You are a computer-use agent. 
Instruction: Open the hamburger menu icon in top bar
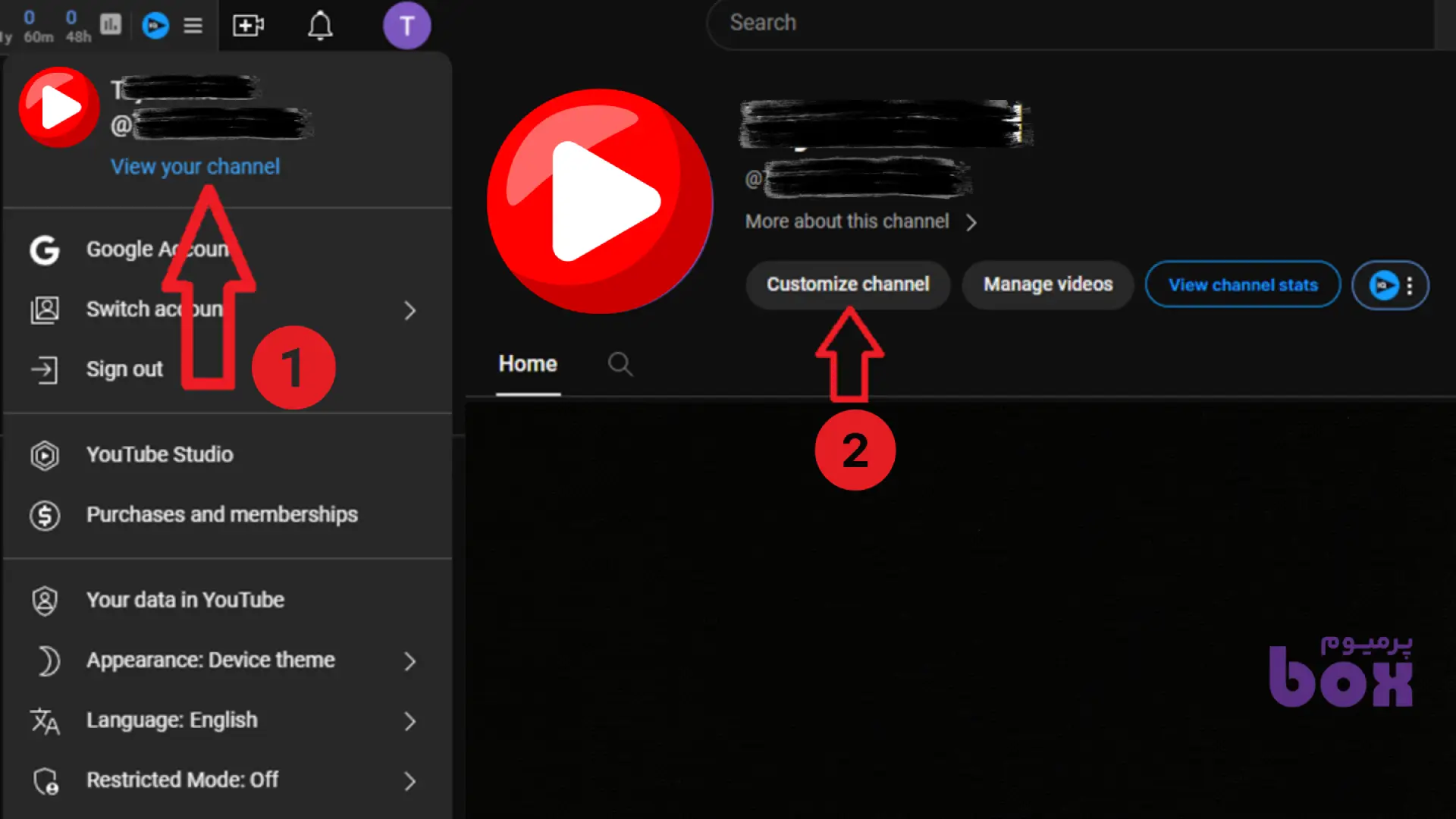coord(193,26)
